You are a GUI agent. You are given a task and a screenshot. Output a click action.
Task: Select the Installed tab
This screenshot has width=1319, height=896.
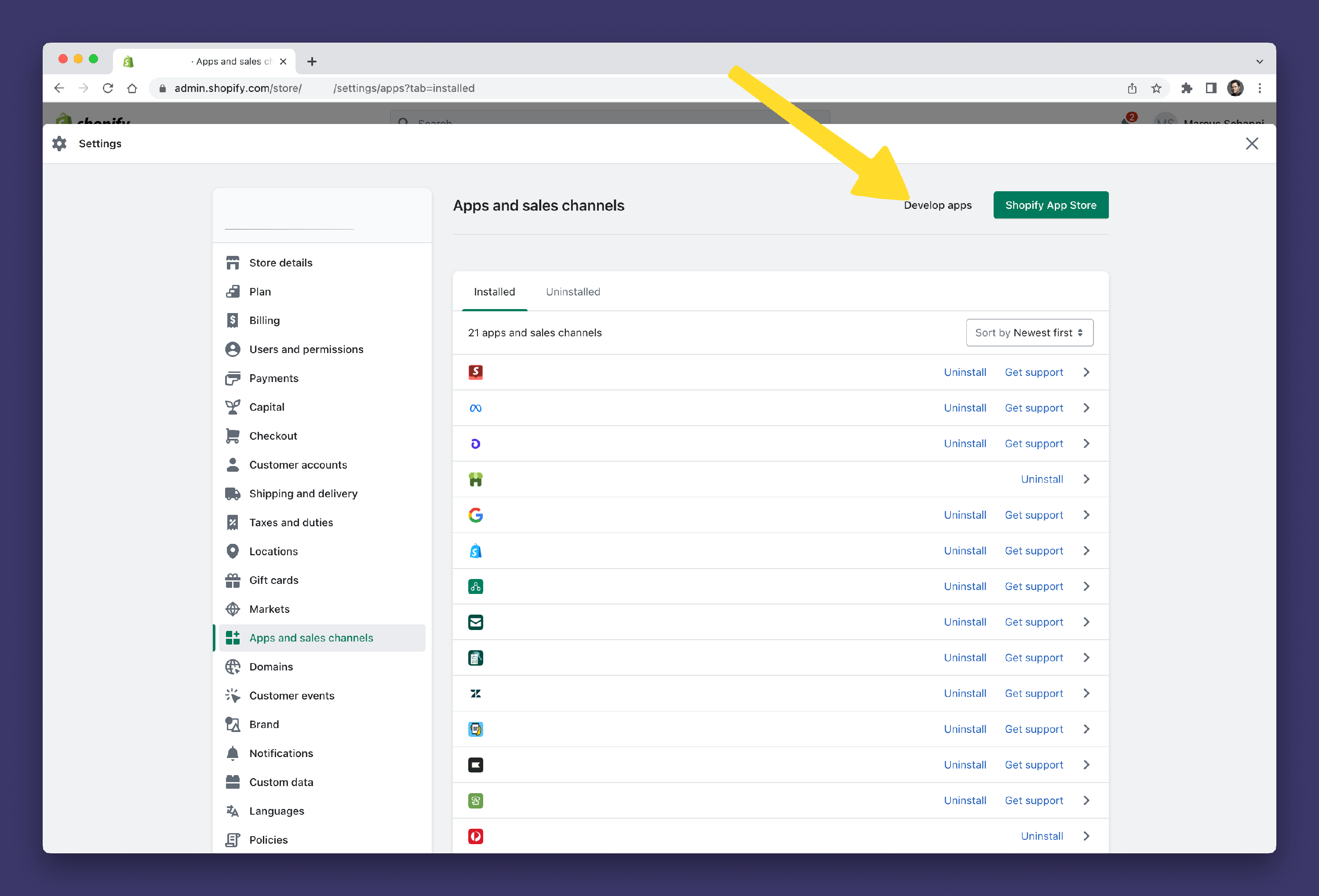(494, 291)
